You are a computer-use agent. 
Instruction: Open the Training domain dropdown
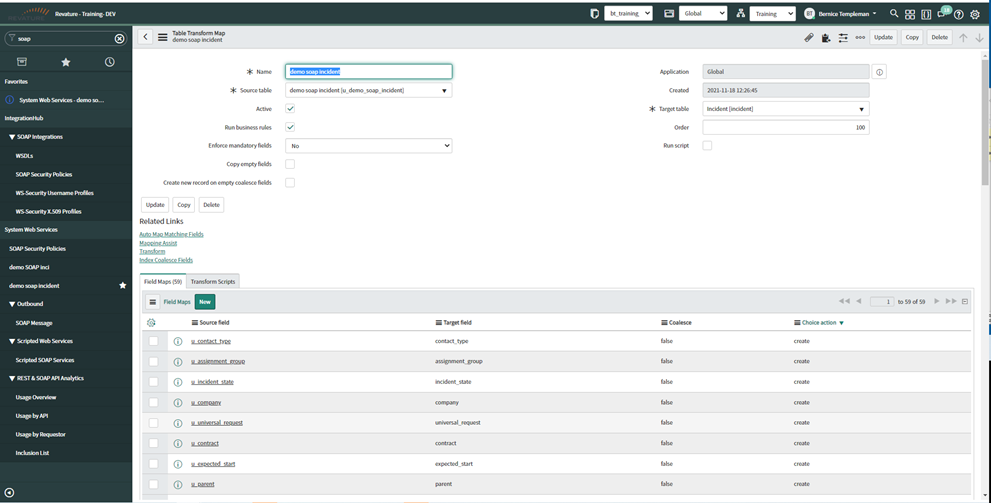[x=772, y=13]
